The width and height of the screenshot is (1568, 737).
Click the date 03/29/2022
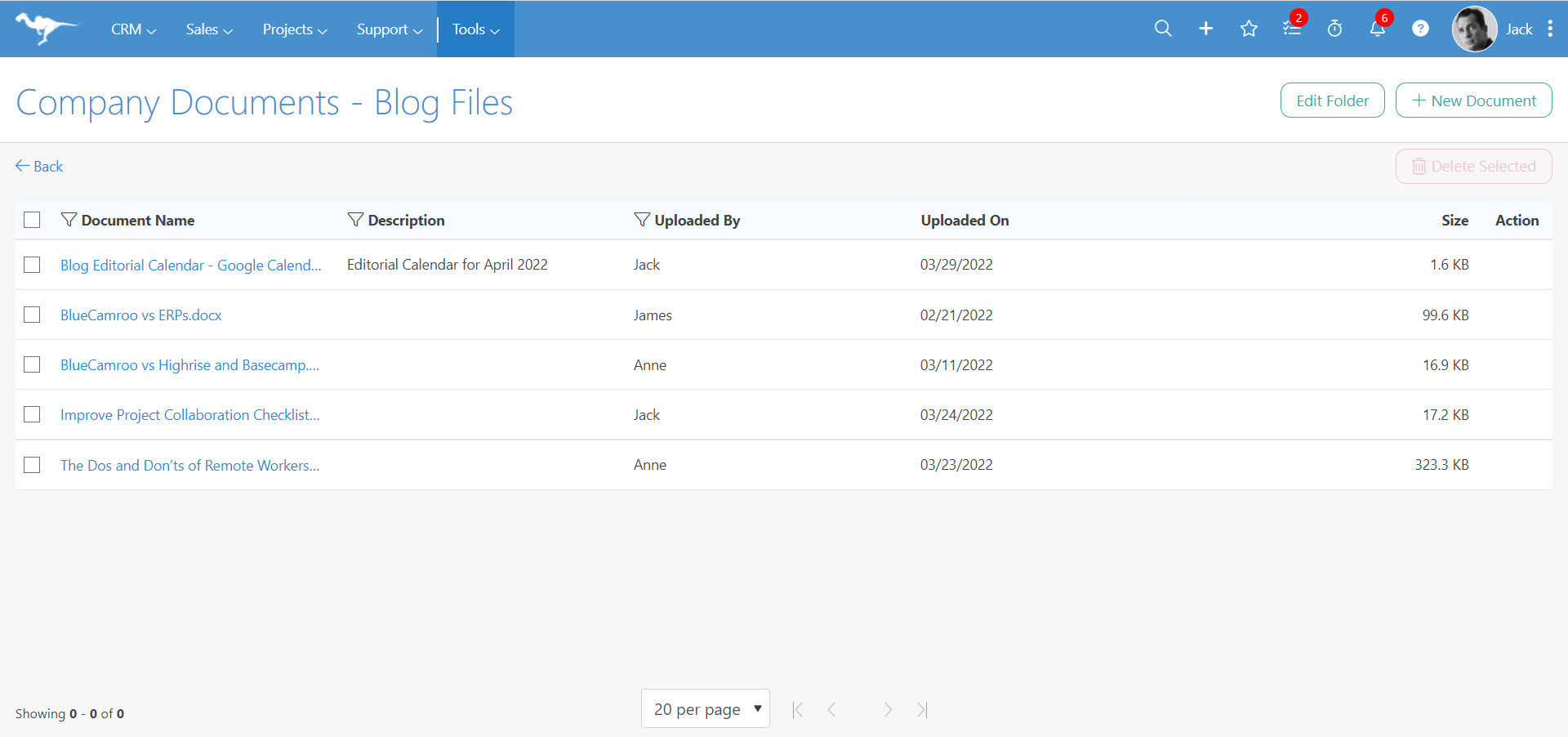coord(956,264)
